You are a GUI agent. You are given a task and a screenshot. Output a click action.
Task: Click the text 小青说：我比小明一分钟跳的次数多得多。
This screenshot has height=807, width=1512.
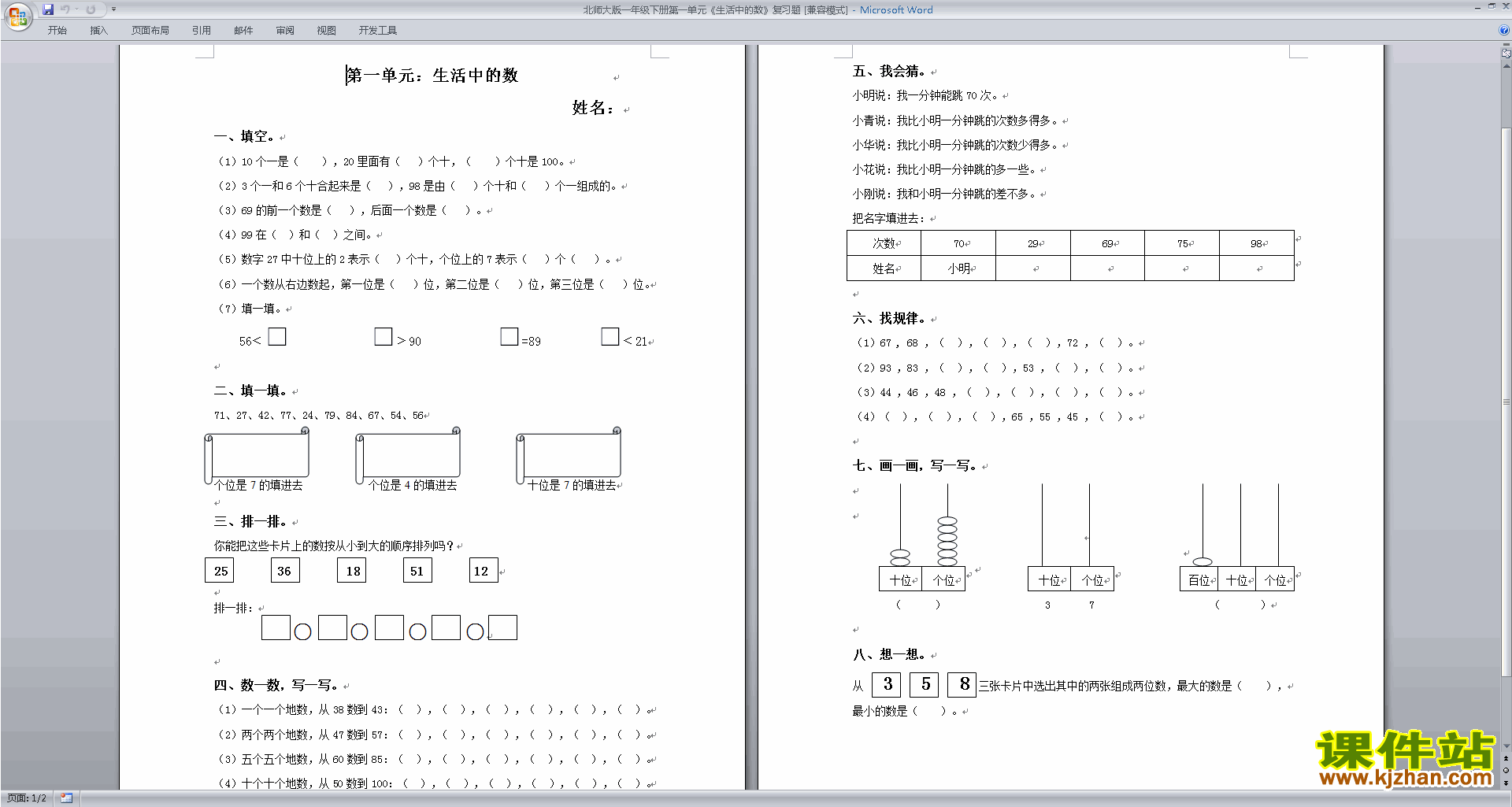956,120
